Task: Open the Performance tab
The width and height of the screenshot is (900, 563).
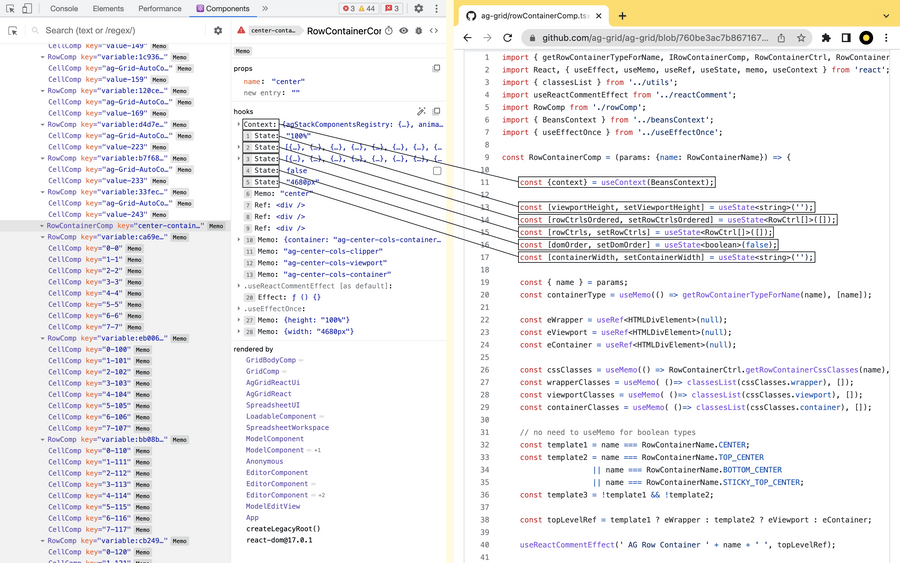Action: [160, 8]
